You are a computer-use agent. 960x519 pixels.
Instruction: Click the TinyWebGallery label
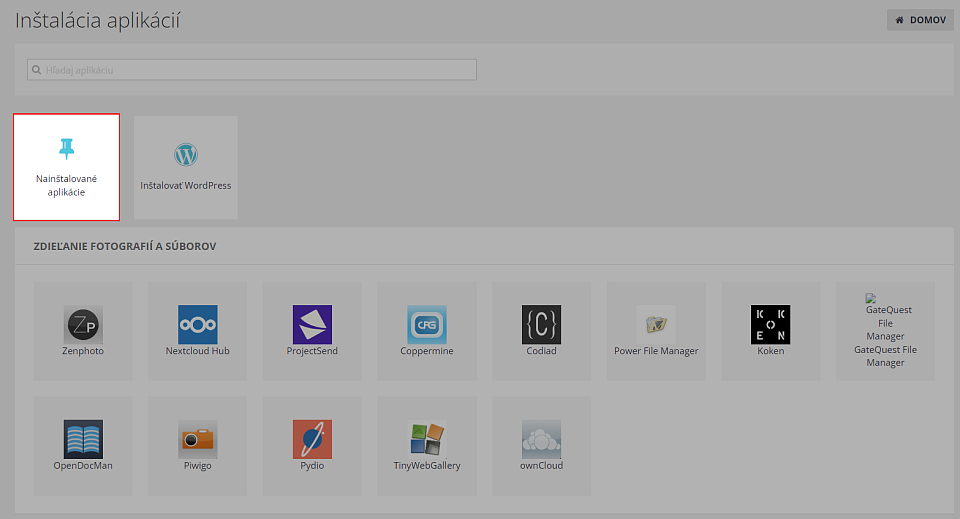click(427, 465)
